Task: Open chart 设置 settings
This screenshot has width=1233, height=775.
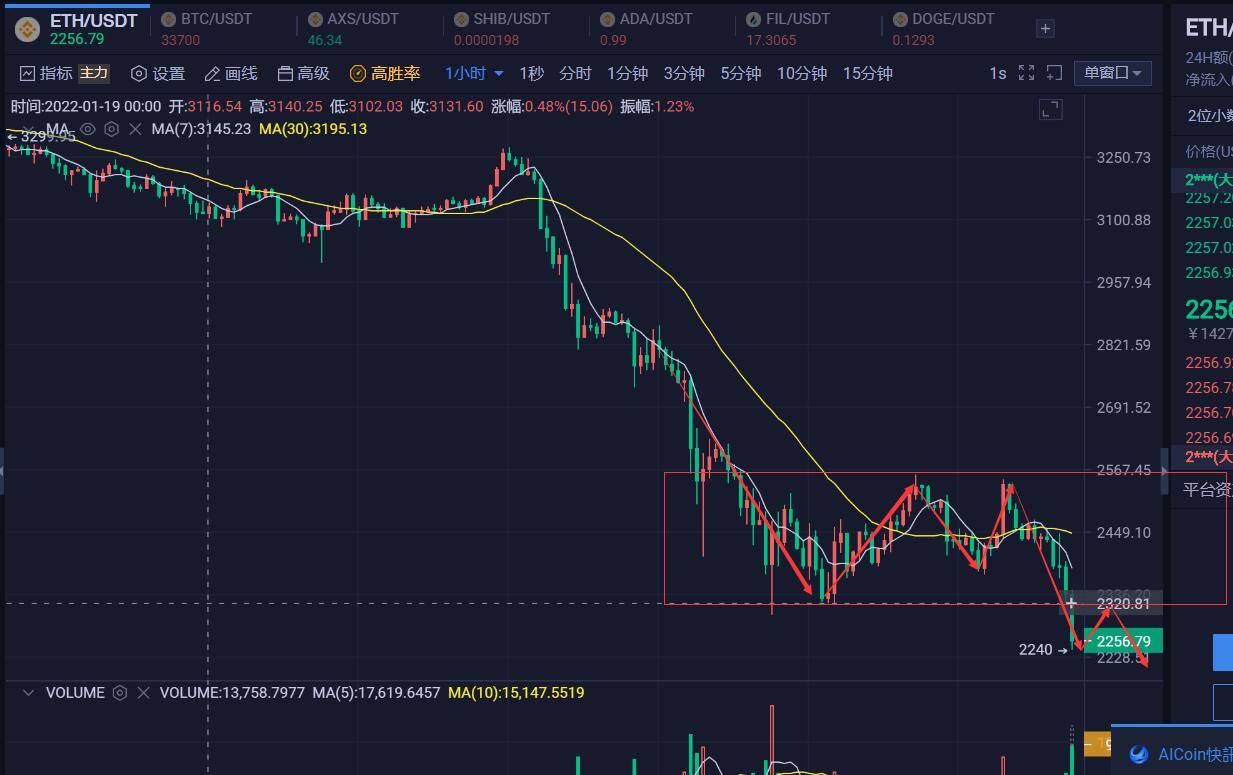Action: (159, 73)
